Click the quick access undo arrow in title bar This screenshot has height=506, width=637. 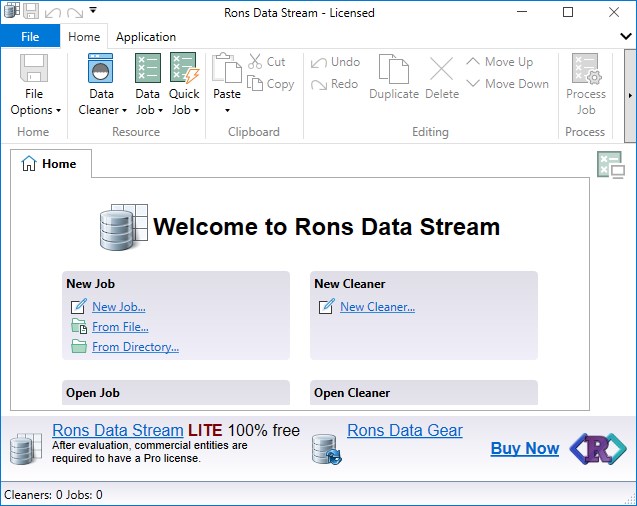(53, 13)
